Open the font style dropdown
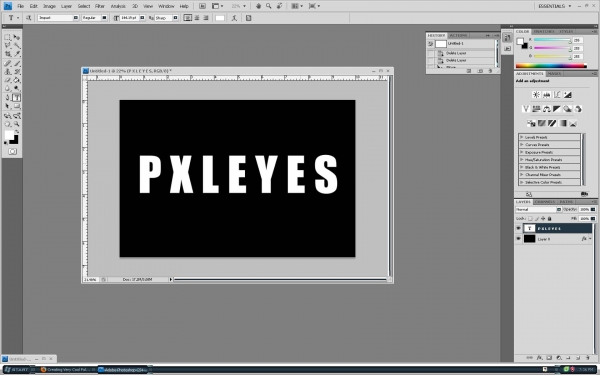Viewport: 600px width, 375px height. point(104,18)
